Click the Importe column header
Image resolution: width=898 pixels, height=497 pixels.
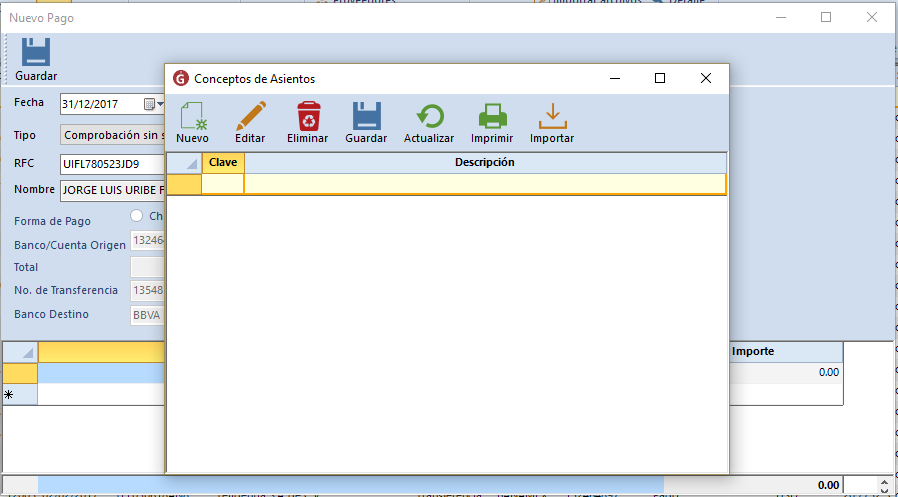tap(753, 352)
